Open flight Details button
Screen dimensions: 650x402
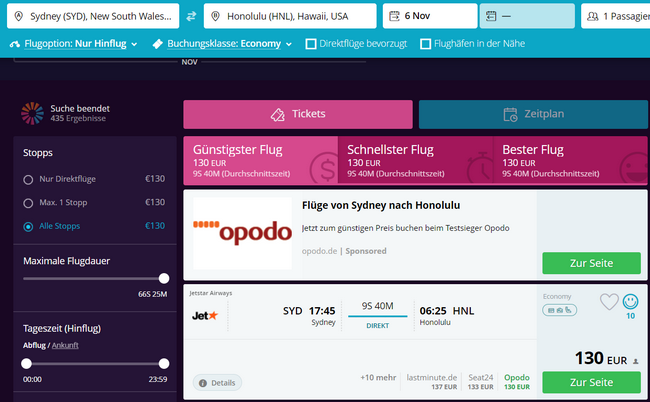coord(217,383)
